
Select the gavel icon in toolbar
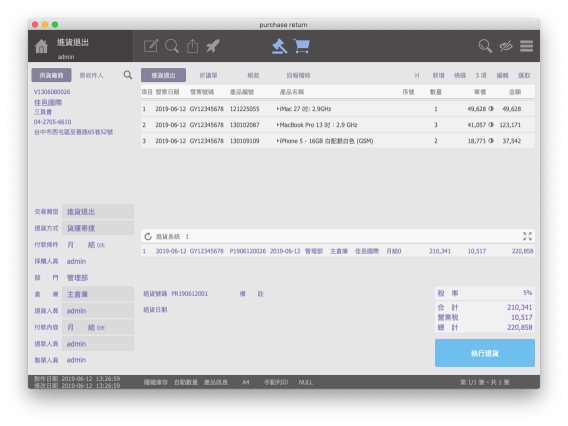279,46
